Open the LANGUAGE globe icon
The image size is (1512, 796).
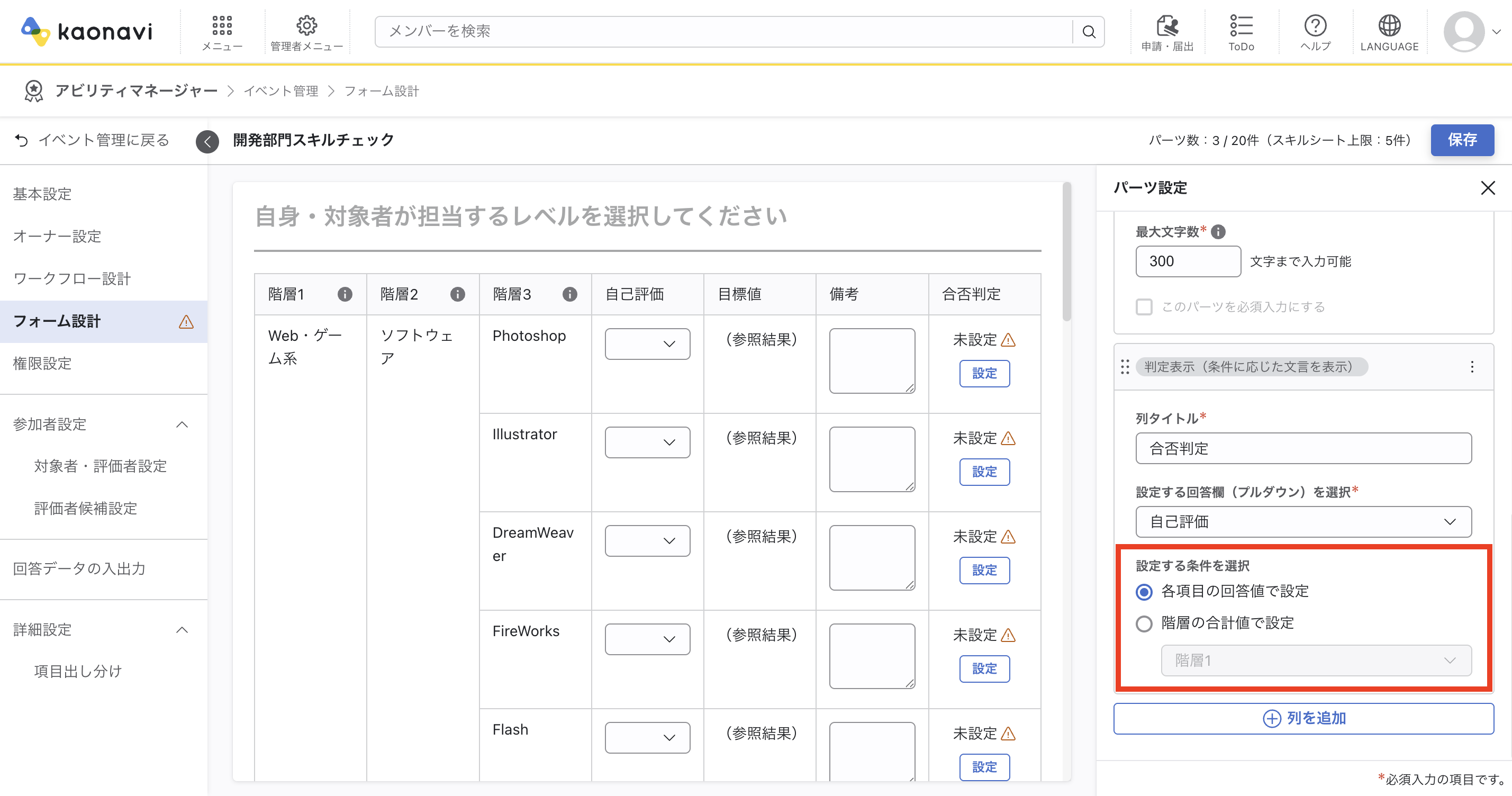tap(1389, 25)
